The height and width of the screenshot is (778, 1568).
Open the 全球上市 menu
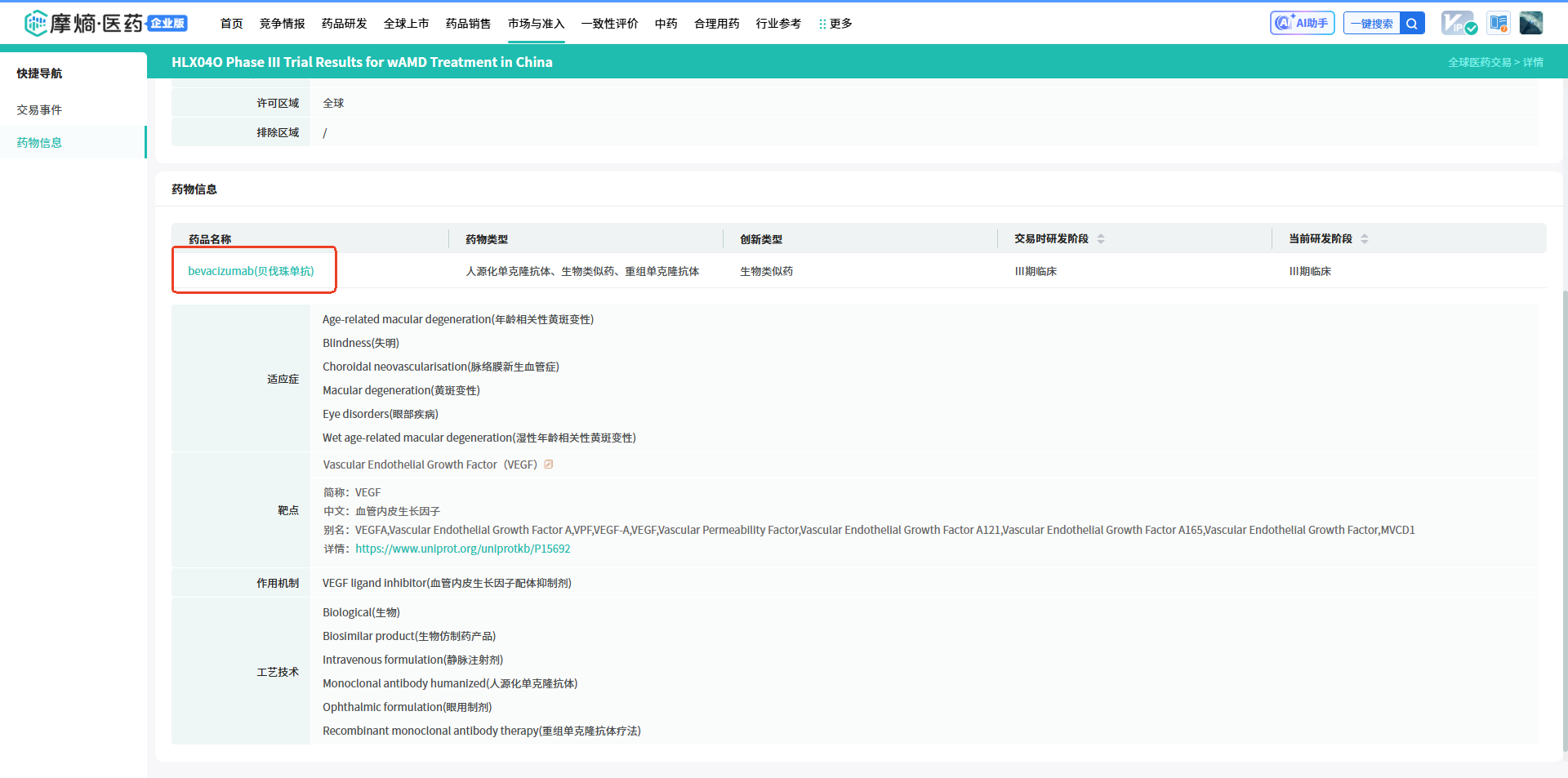coord(406,24)
